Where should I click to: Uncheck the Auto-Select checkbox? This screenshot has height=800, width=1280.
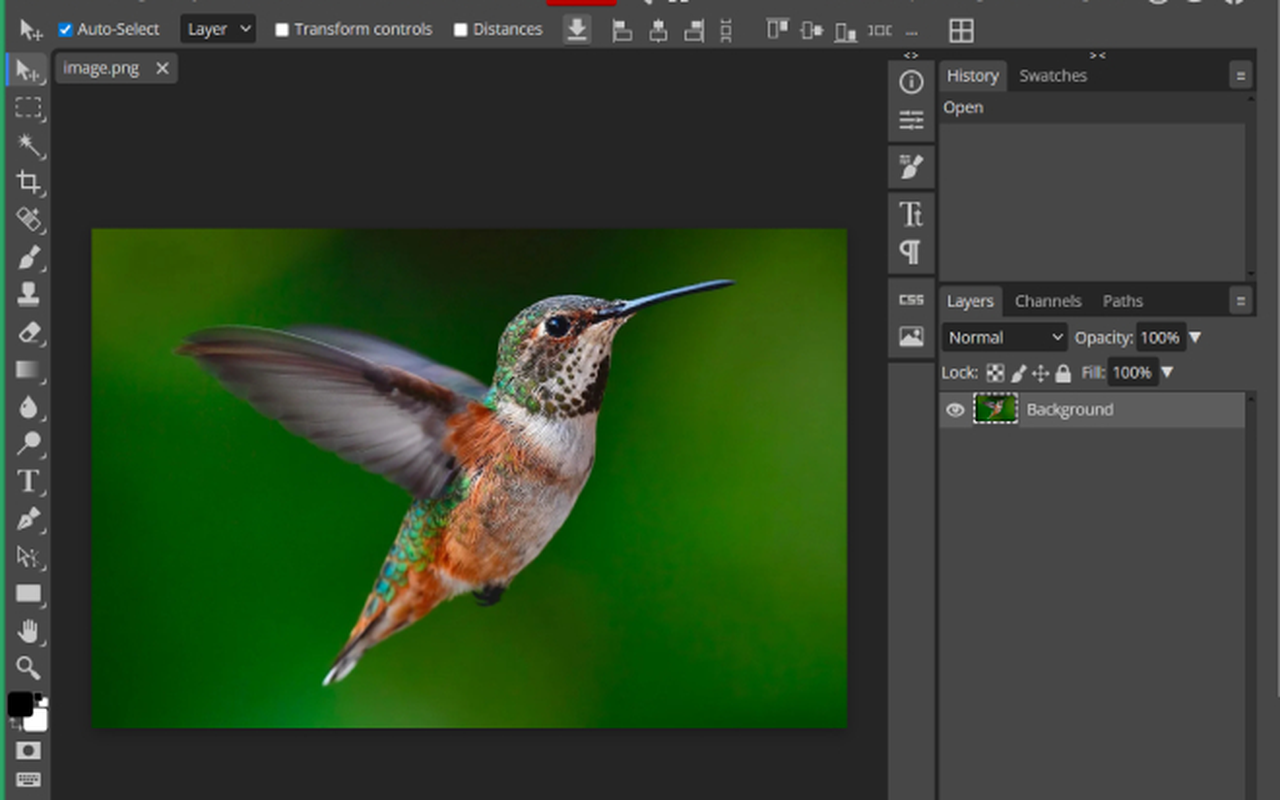point(66,30)
